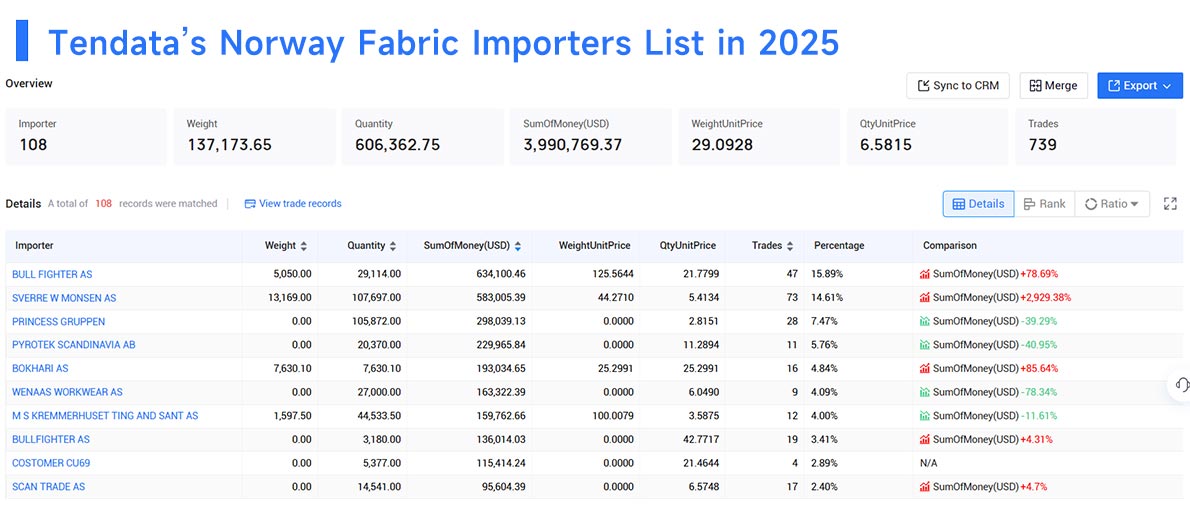
Task: Click the Quantity 606,362.75 overview card
Action: 423,137
